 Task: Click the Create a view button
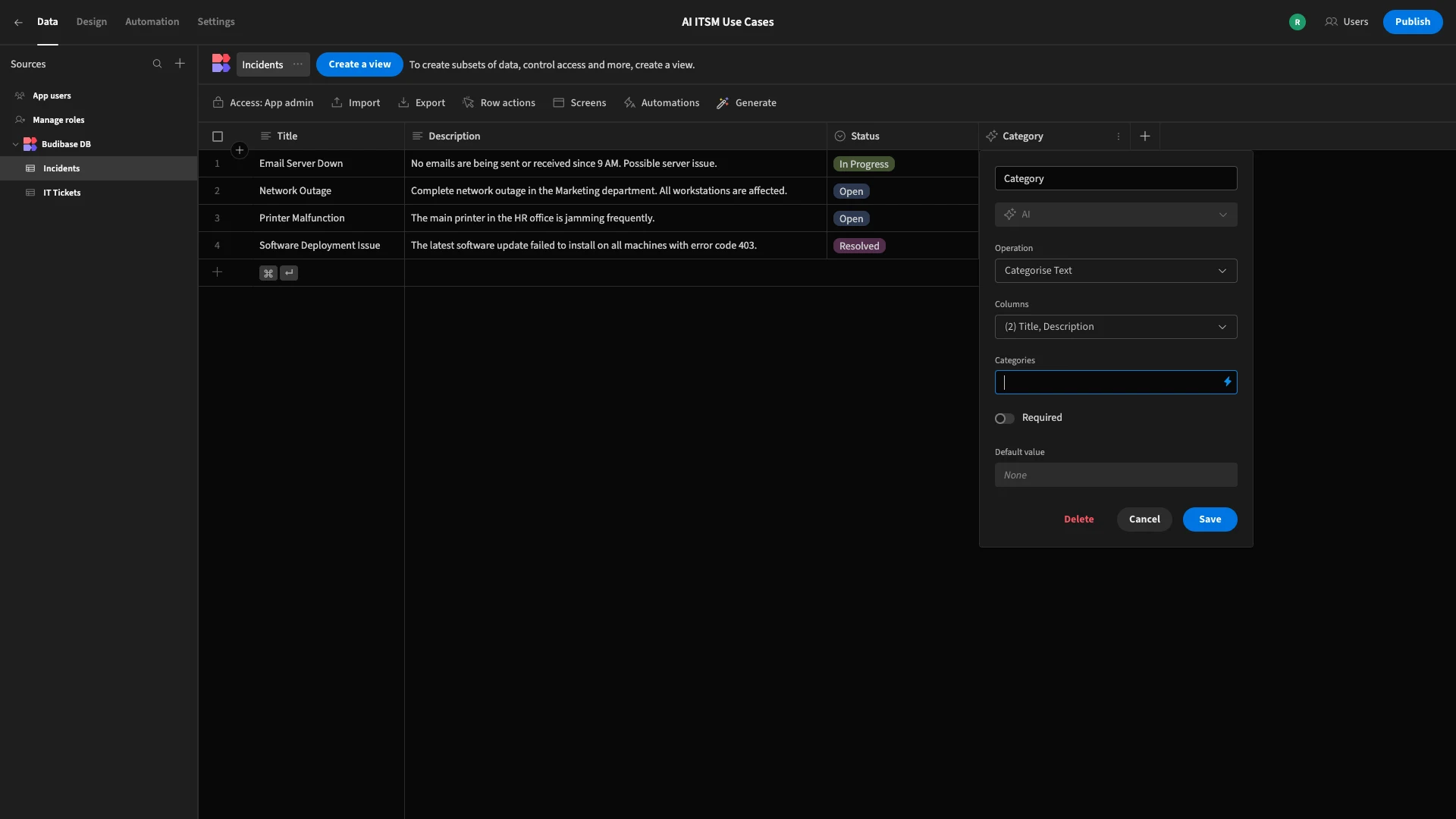[359, 64]
